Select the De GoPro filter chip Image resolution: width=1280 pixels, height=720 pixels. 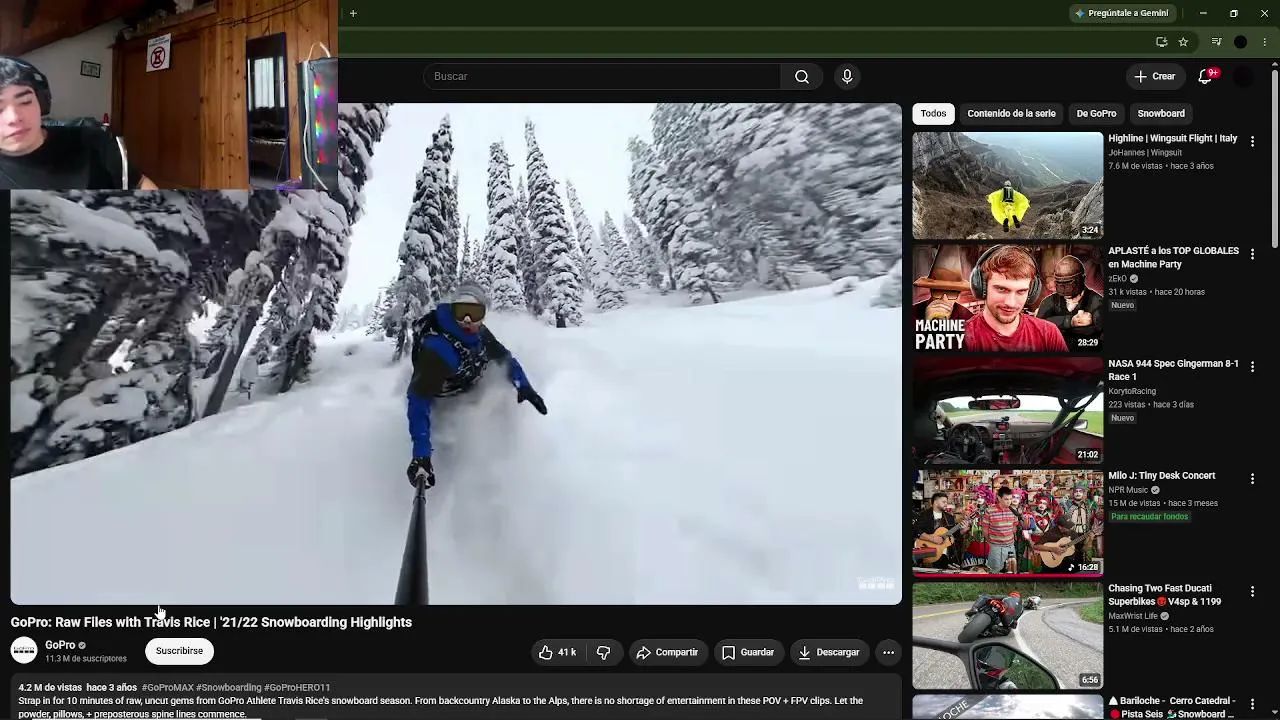tap(1096, 114)
